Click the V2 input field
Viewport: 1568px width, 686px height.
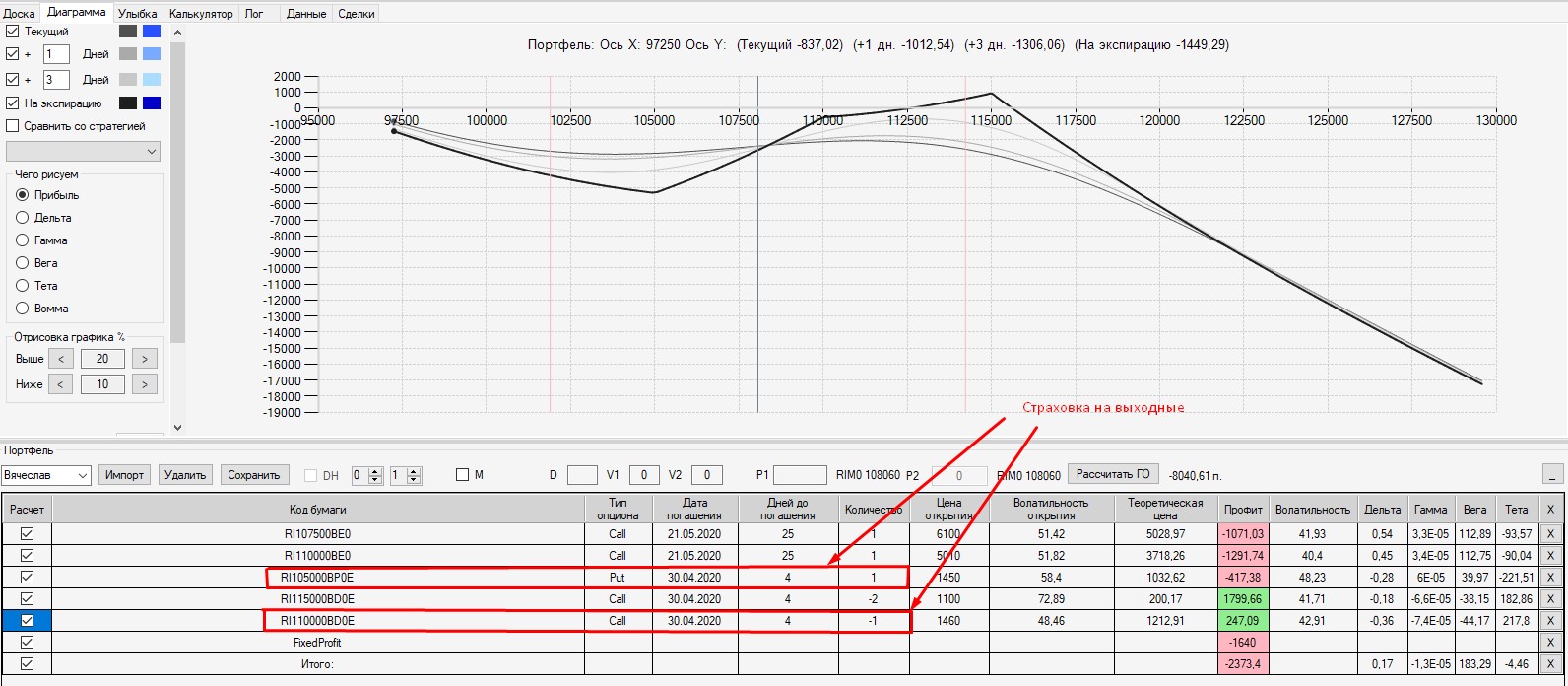(707, 475)
